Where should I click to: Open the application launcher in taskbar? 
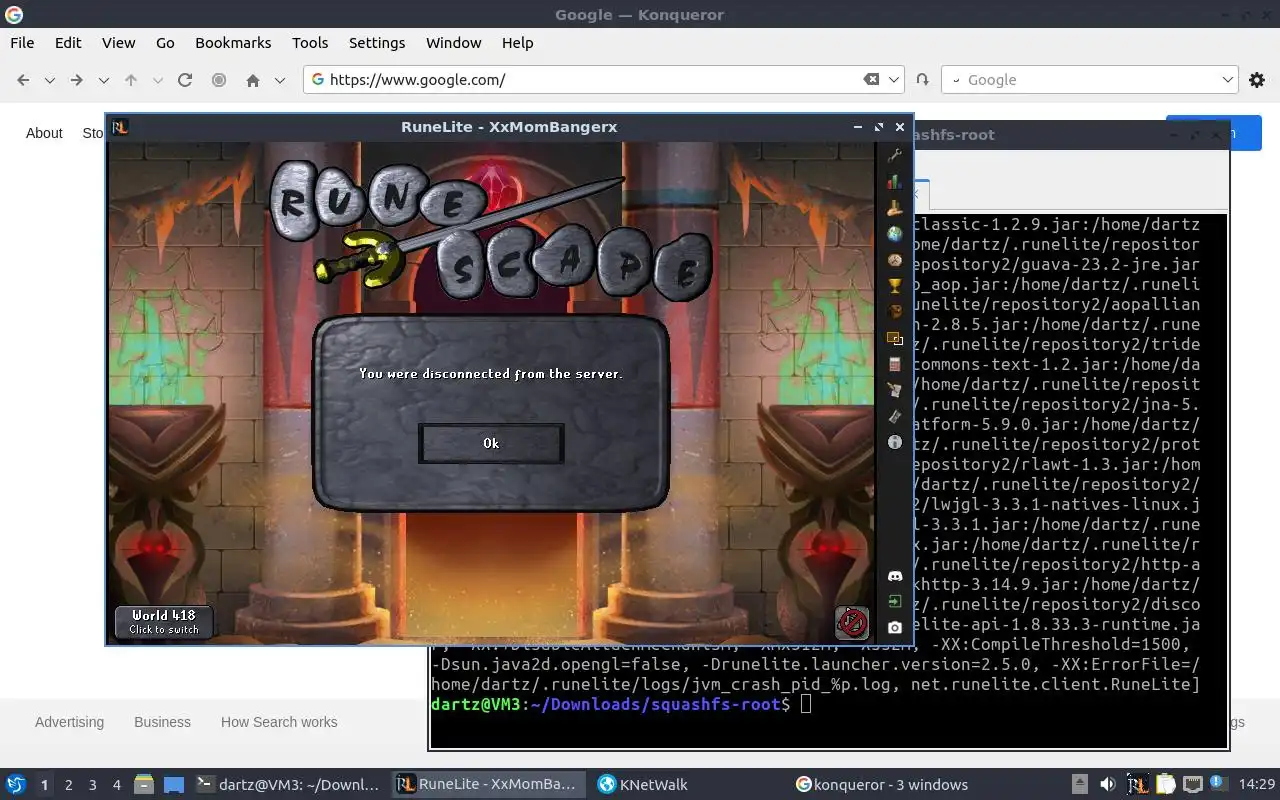(16, 785)
